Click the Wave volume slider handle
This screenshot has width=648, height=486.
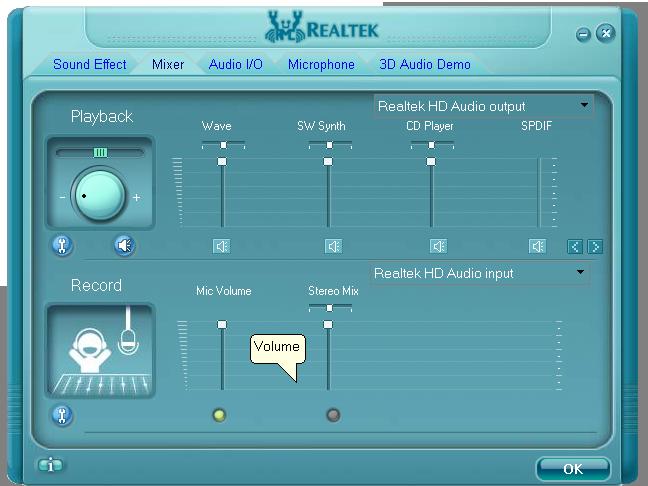(x=222, y=162)
